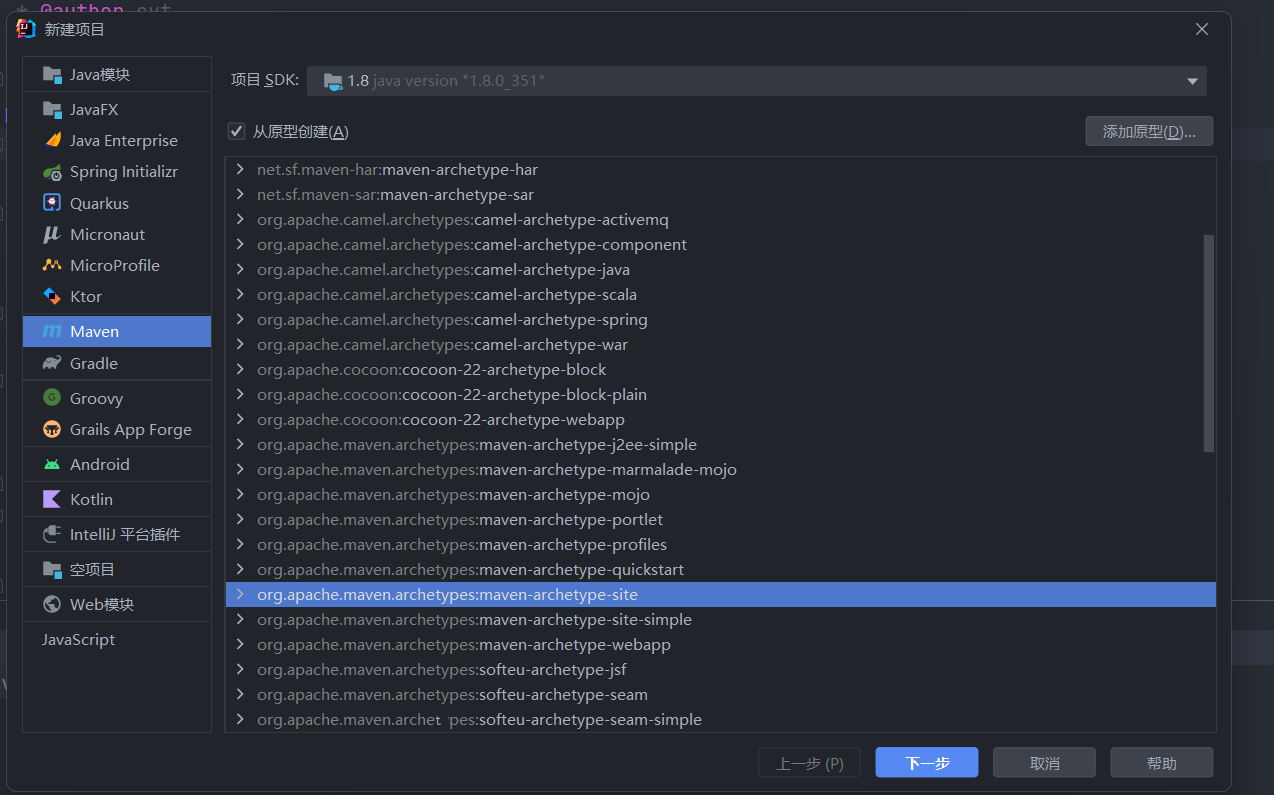Screen dimensions: 1274x795
Task: Click the Spring Initializr icon in sidebar
Action: click(x=52, y=172)
